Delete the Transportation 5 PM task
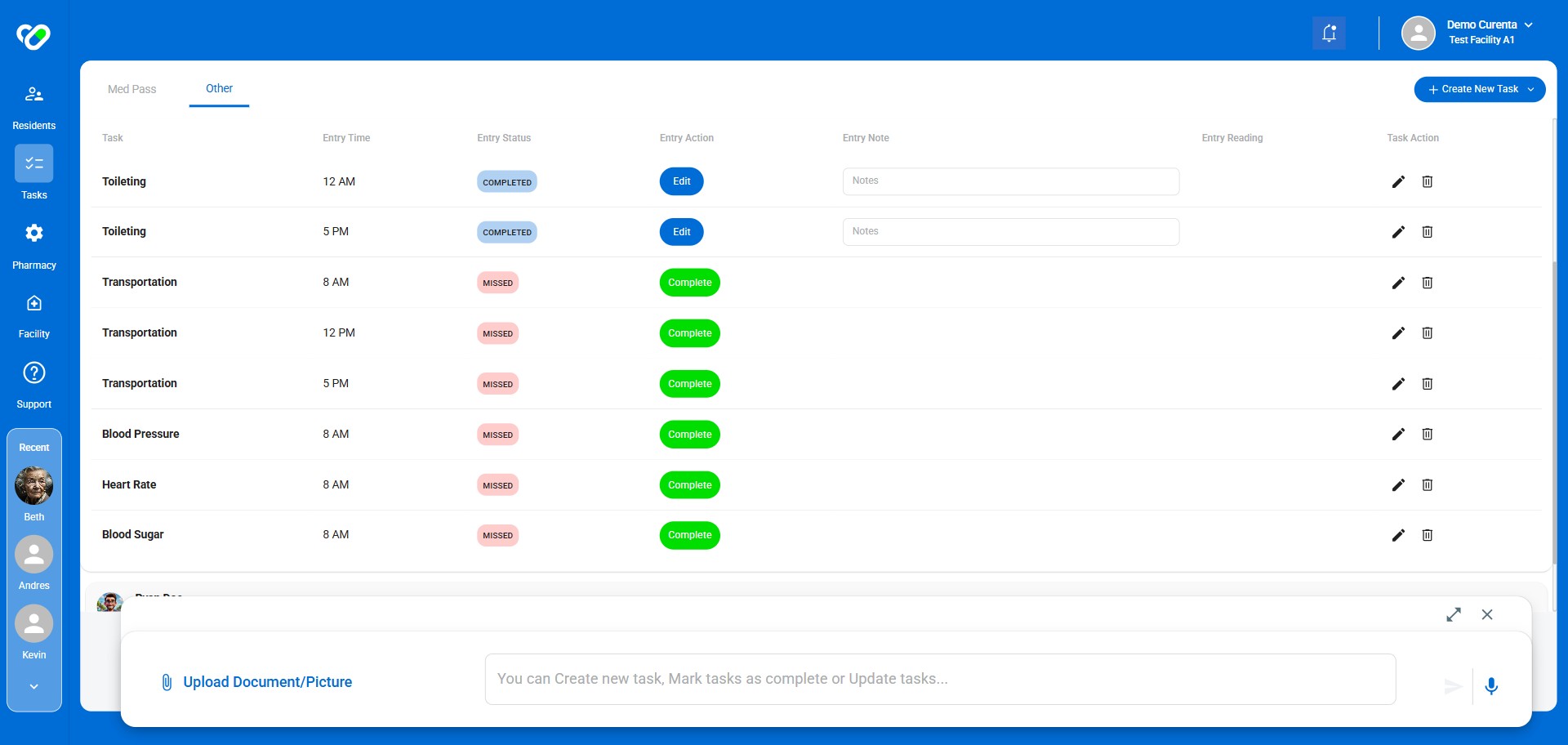 tap(1427, 384)
